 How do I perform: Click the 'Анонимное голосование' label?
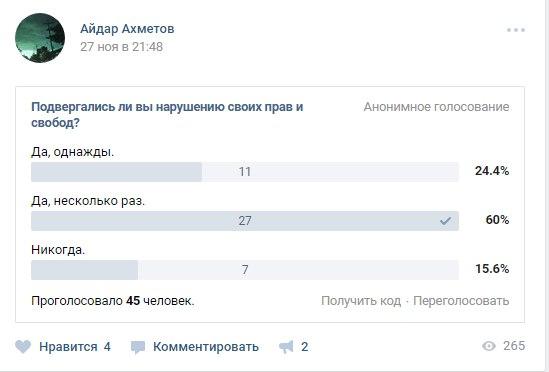coord(436,107)
